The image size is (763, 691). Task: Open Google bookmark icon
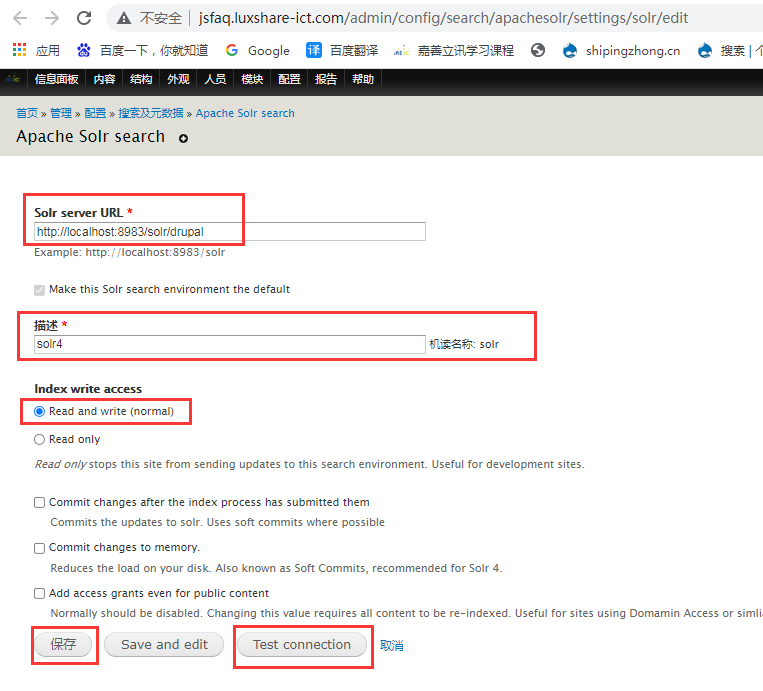(232, 50)
